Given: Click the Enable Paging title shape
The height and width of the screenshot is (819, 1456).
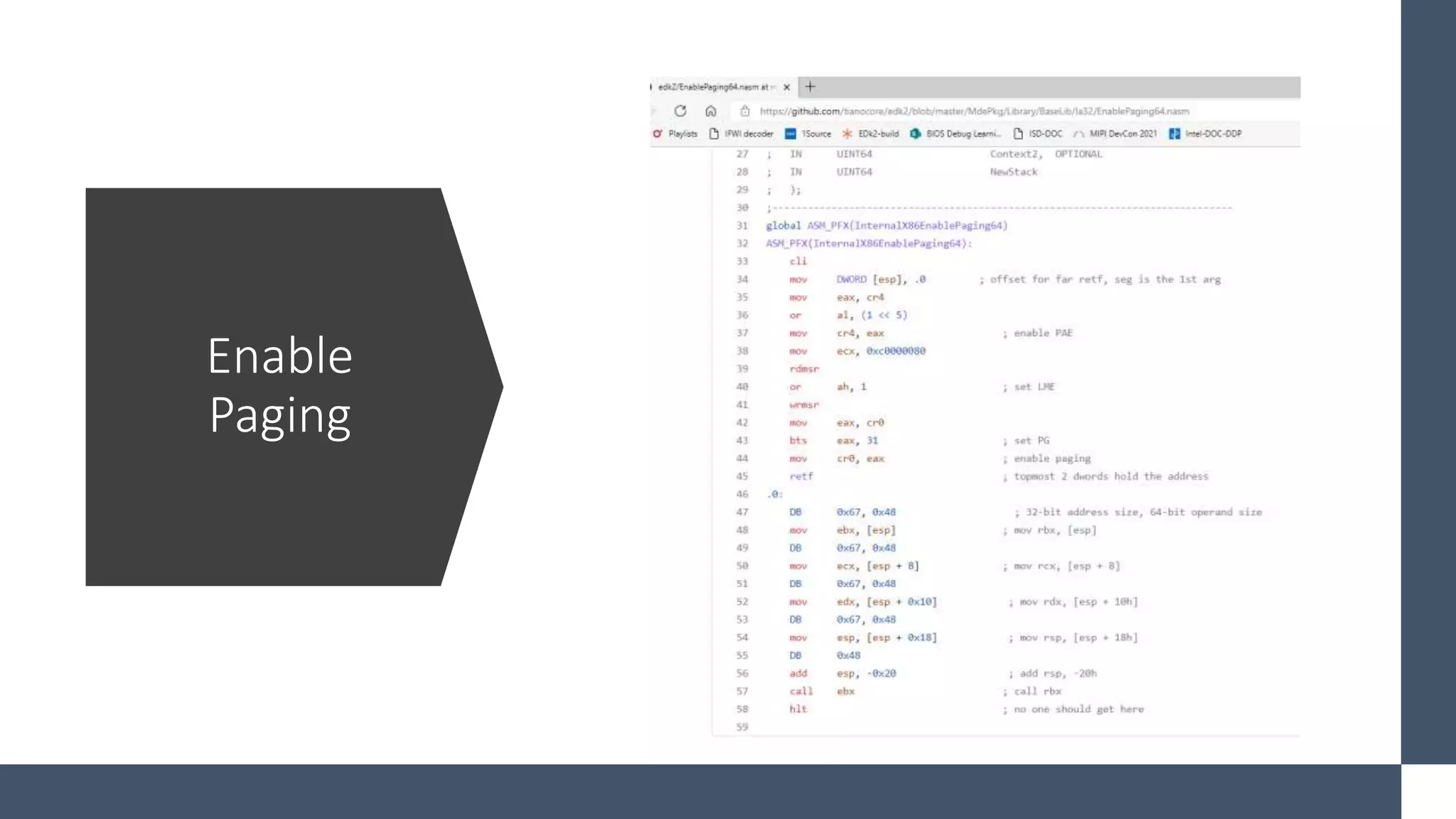Looking at the screenshot, I should (x=279, y=386).
